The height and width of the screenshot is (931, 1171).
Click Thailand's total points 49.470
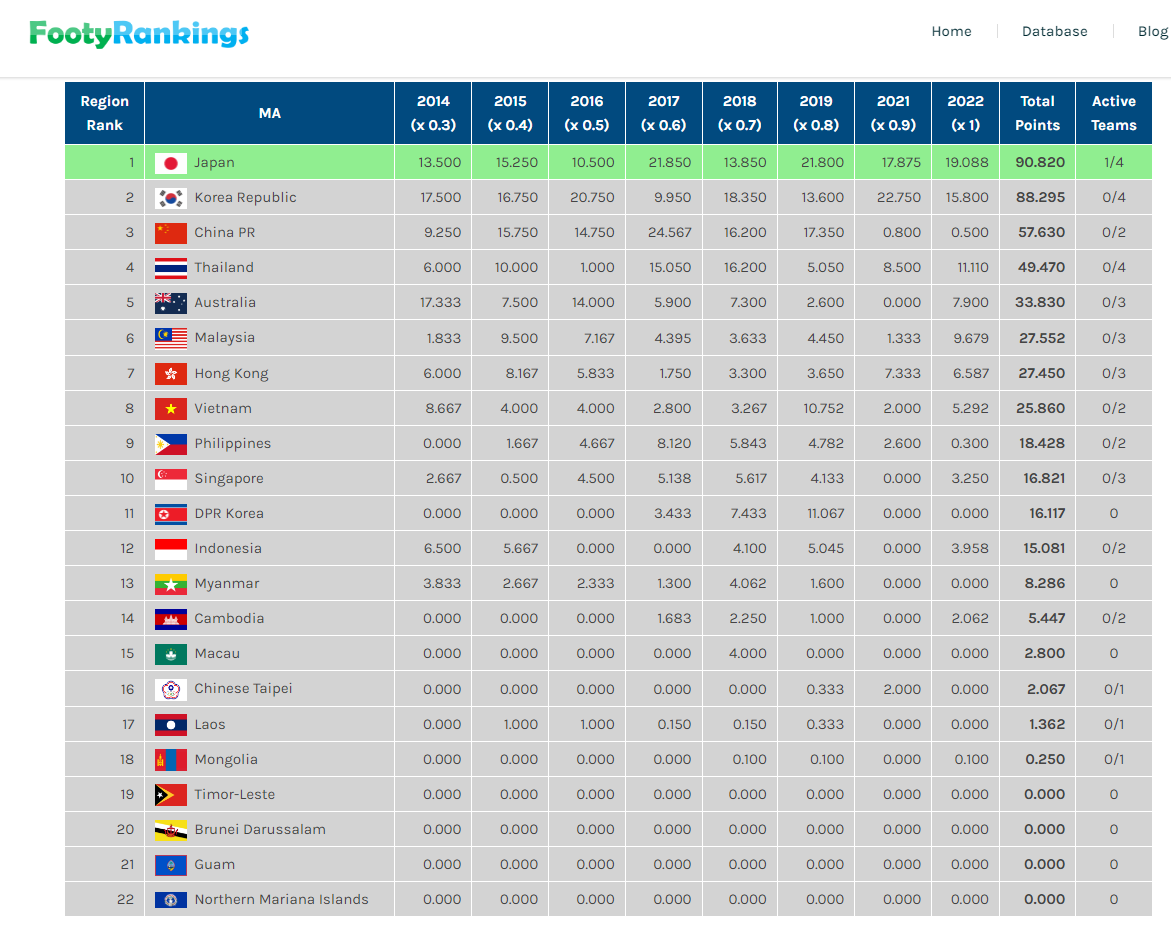pos(1042,267)
